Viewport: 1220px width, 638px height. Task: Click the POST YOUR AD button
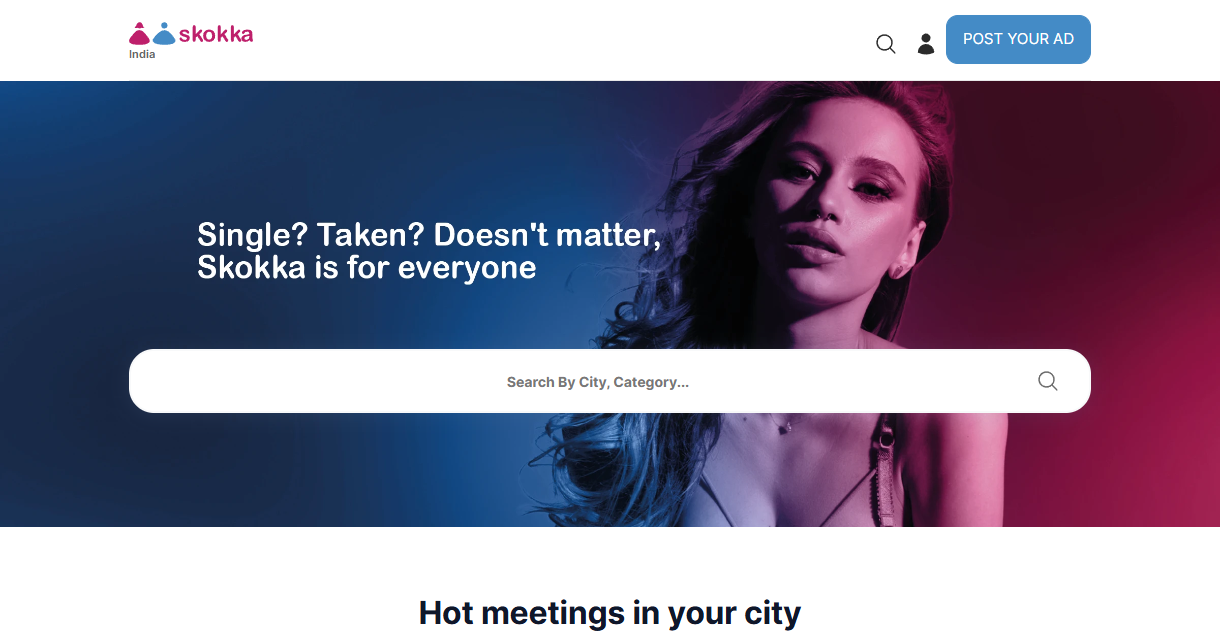click(x=1018, y=39)
